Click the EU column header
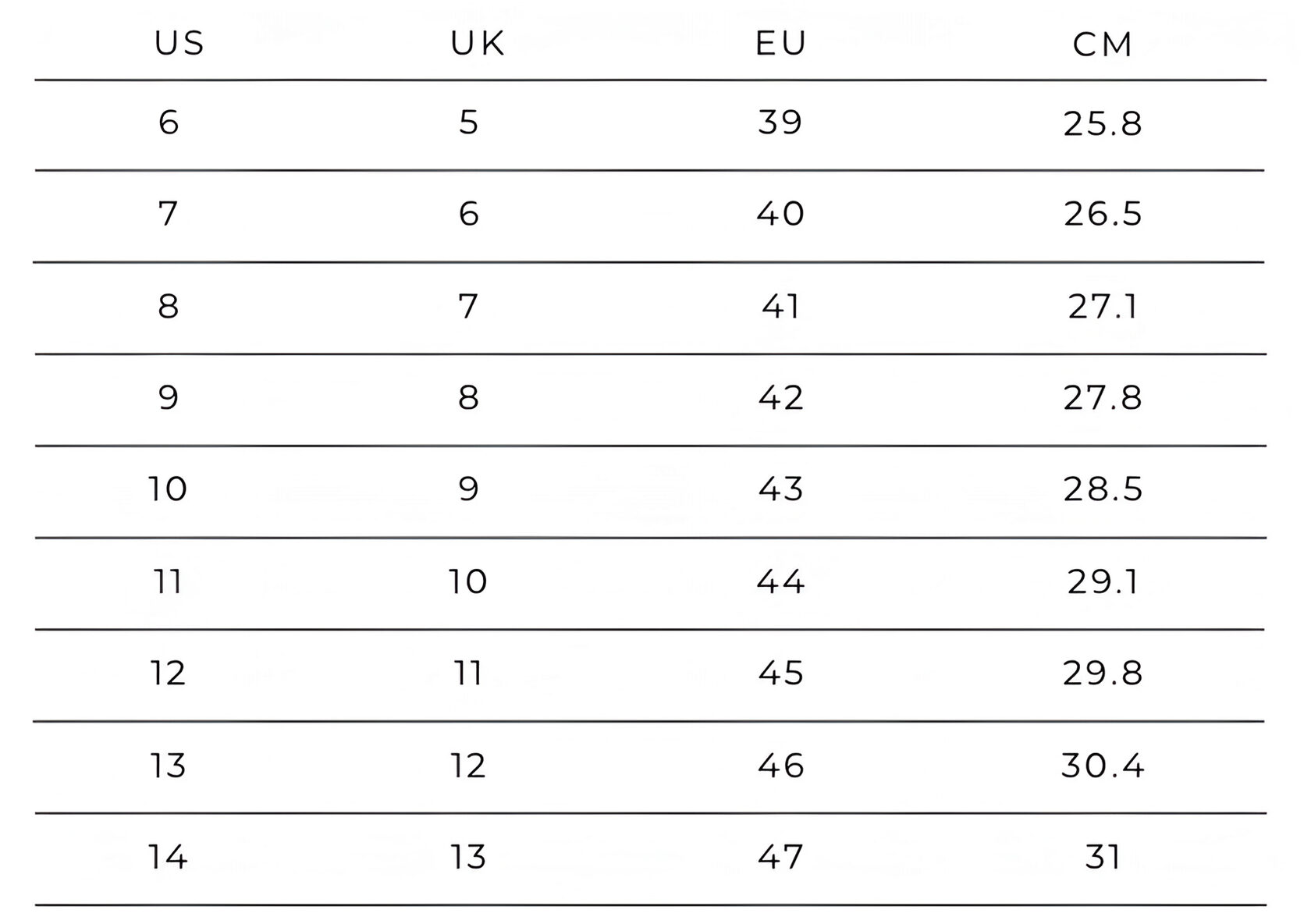 coord(780,44)
